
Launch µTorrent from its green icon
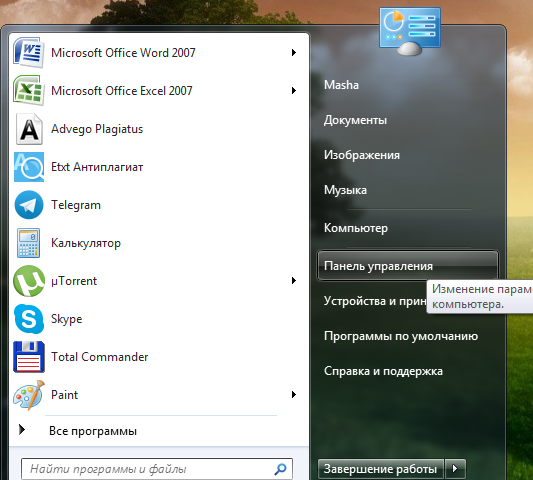tap(29, 281)
